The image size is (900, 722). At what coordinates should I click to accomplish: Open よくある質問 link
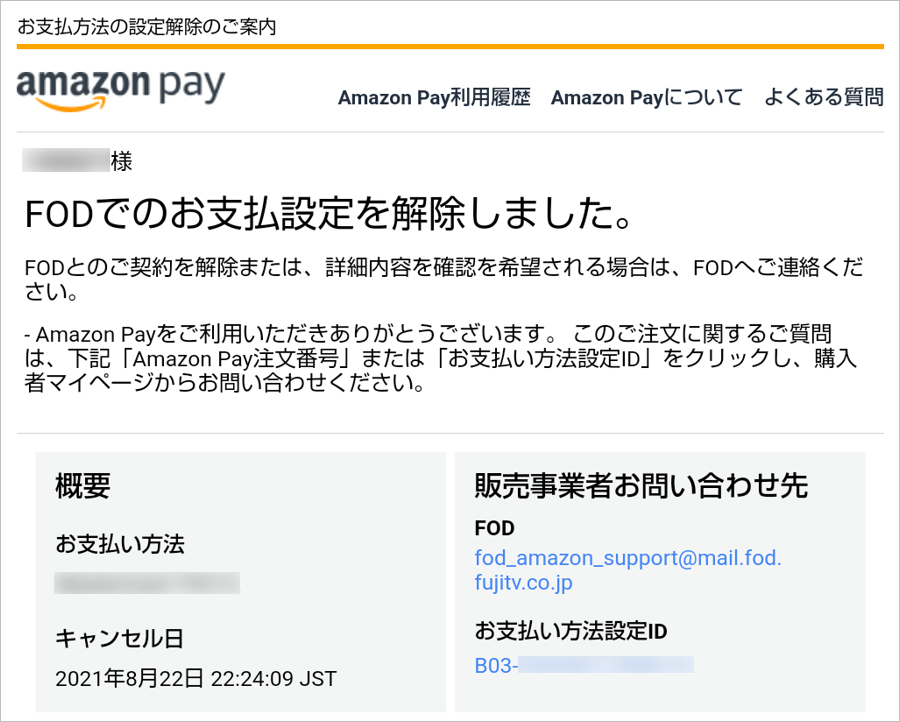click(x=824, y=97)
